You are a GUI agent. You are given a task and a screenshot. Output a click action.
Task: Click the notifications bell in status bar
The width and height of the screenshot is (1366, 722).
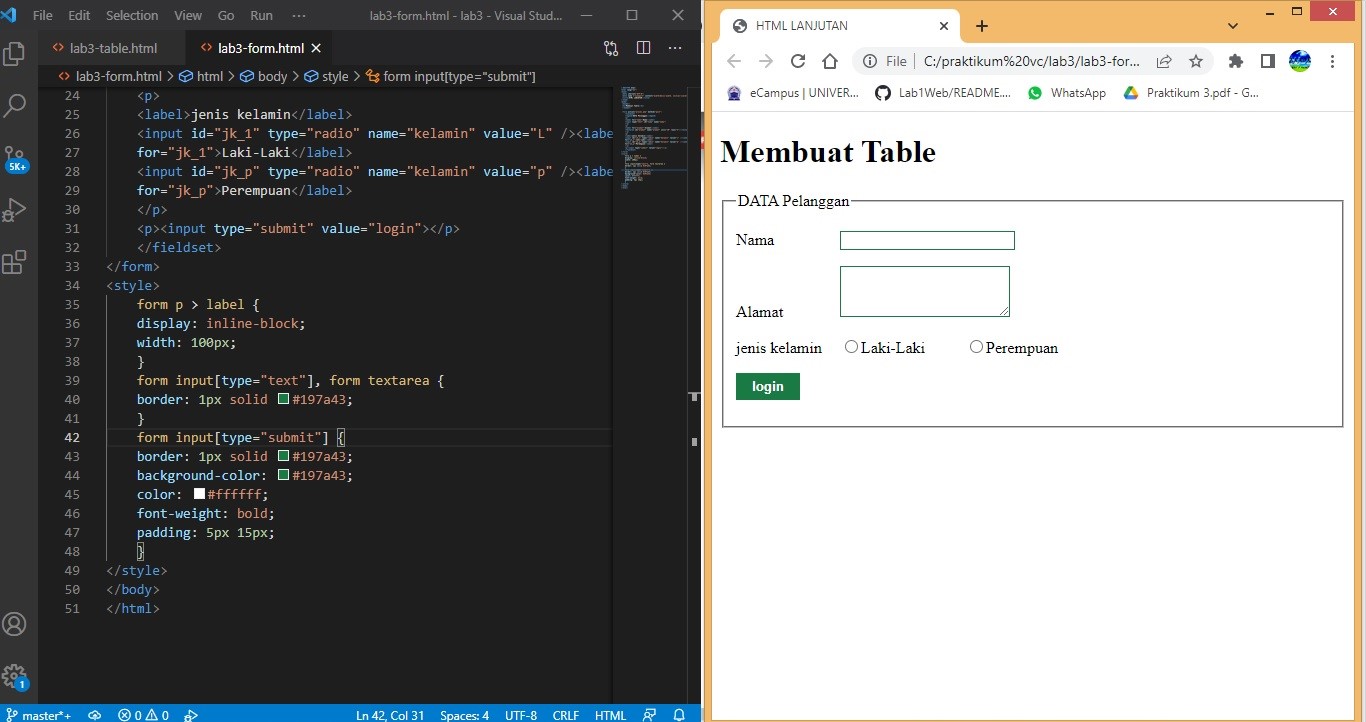click(x=679, y=715)
